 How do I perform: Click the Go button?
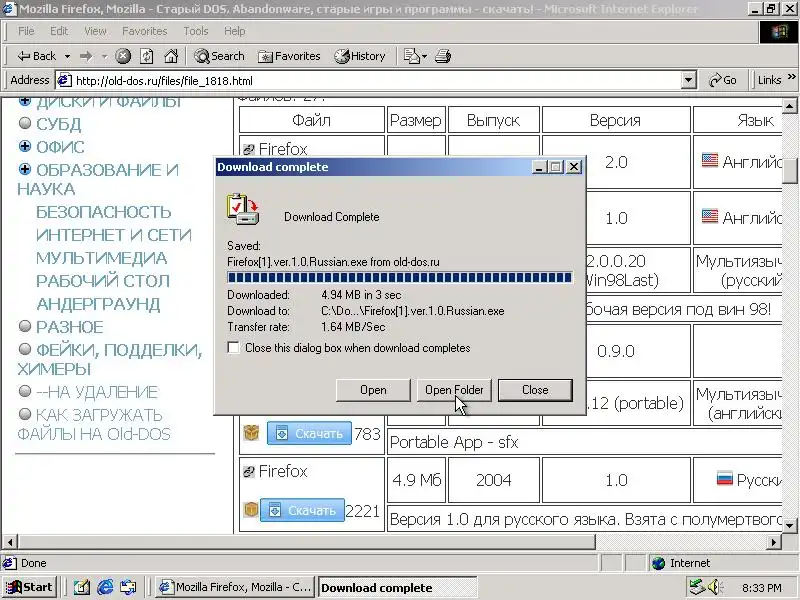click(x=723, y=80)
